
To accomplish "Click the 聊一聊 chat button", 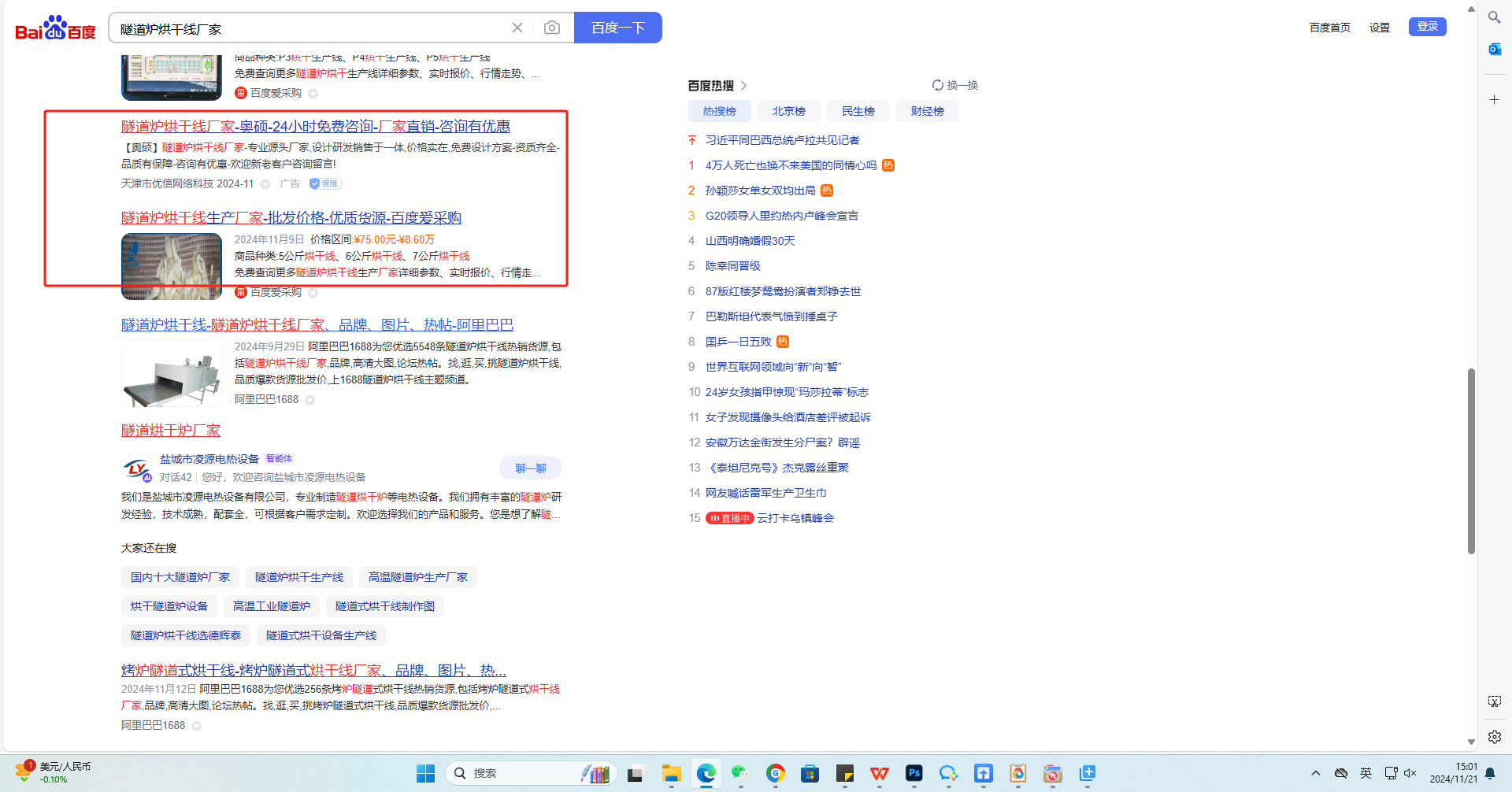I will pos(530,468).
